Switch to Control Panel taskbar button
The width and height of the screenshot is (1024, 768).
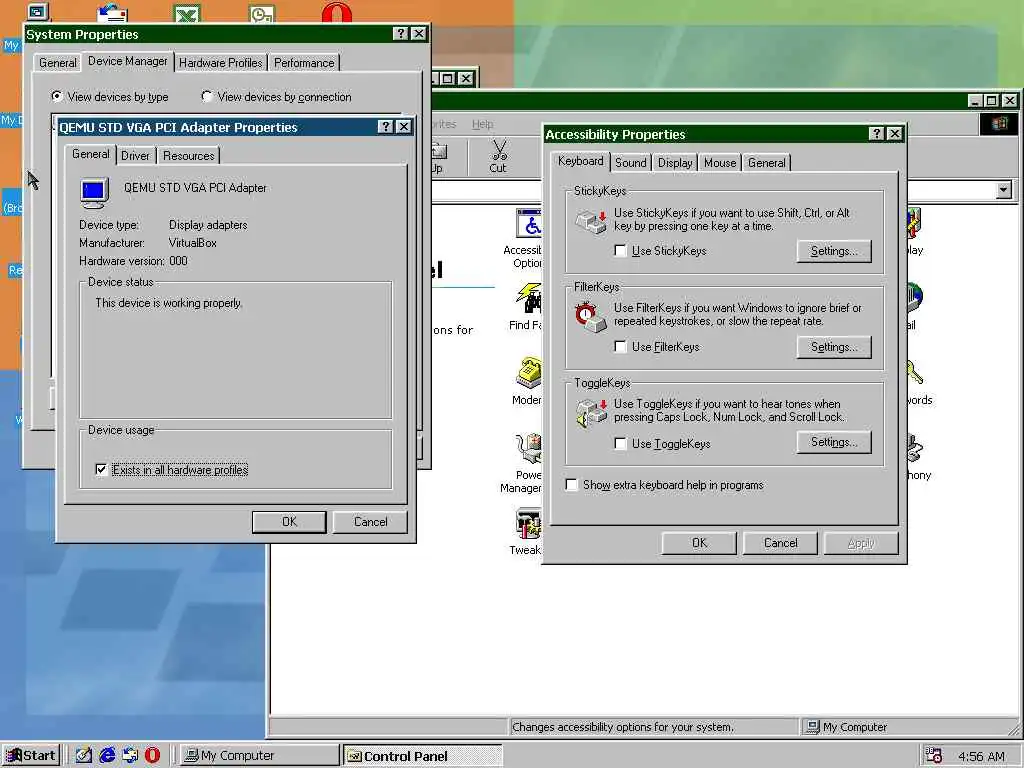point(423,755)
